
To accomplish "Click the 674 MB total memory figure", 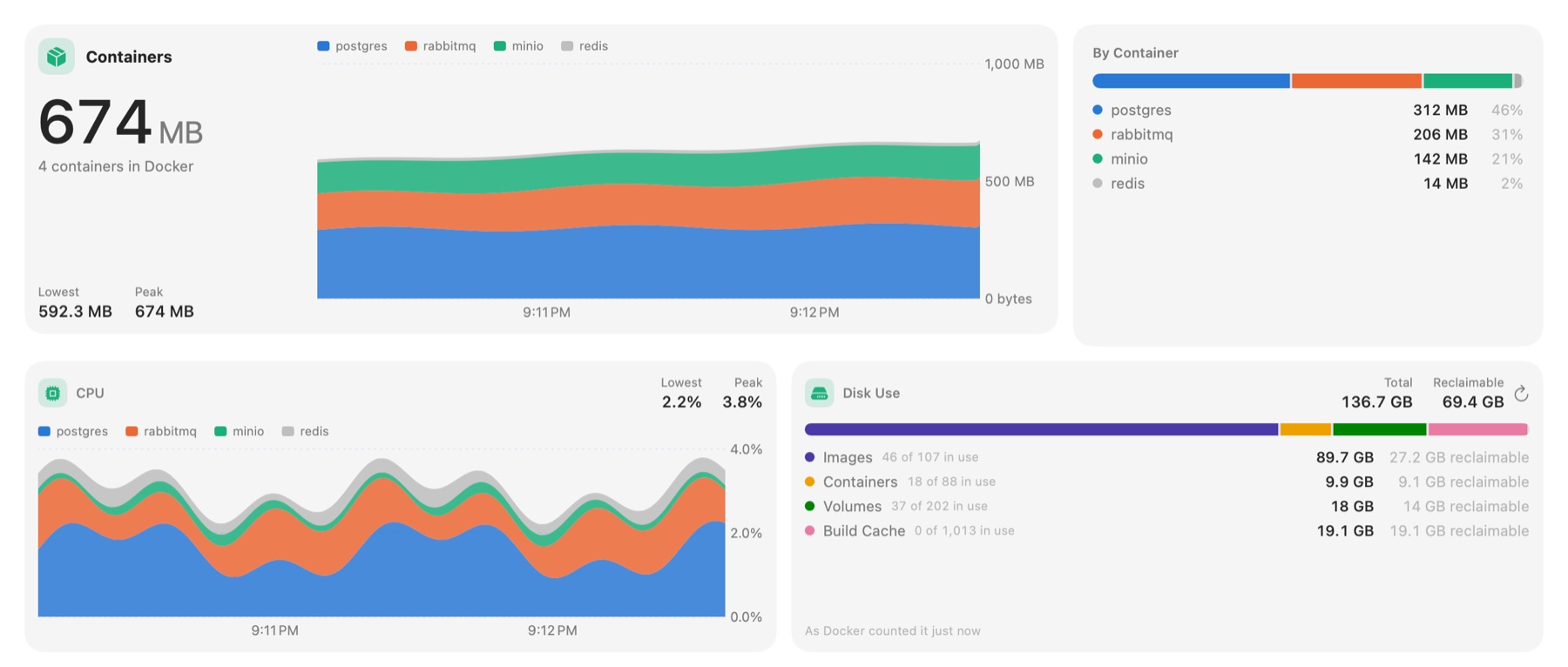I will click(x=120, y=122).
